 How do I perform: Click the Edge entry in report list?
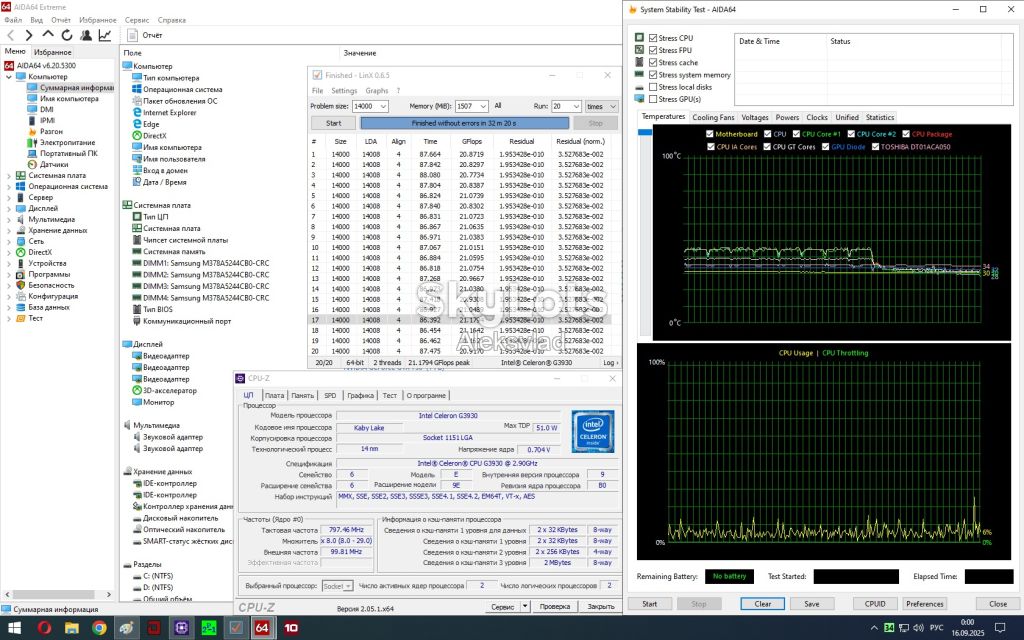click(x=146, y=124)
